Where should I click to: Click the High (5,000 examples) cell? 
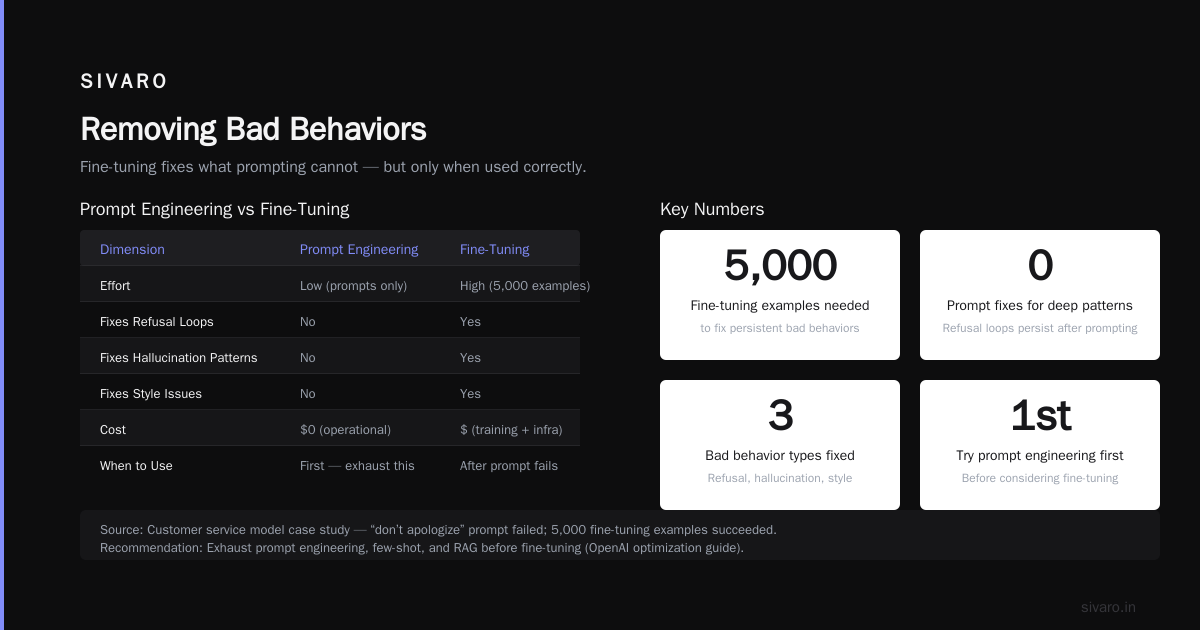point(525,286)
